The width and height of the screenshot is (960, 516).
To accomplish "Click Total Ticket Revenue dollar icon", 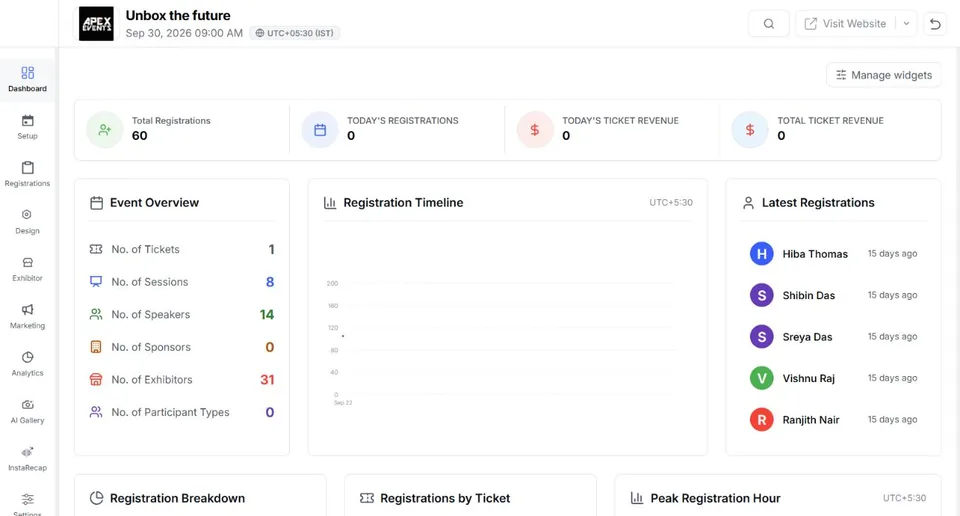I will point(750,130).
